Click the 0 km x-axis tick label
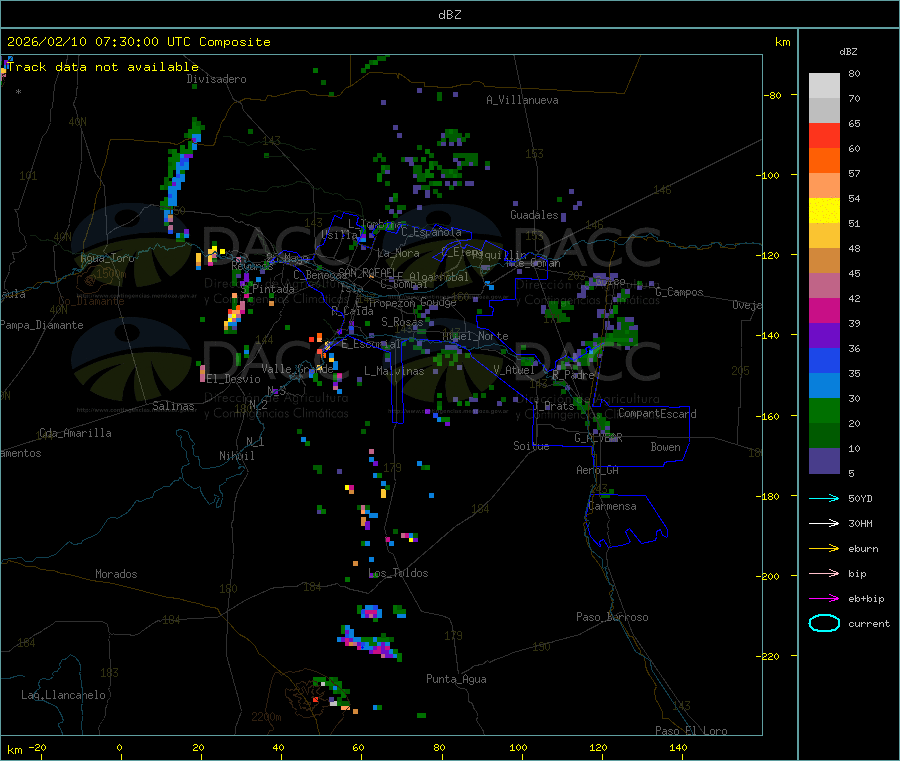Image resolution: width=900 pixels, height=761 pixels. pyautogui.click(x=119, y=747)
